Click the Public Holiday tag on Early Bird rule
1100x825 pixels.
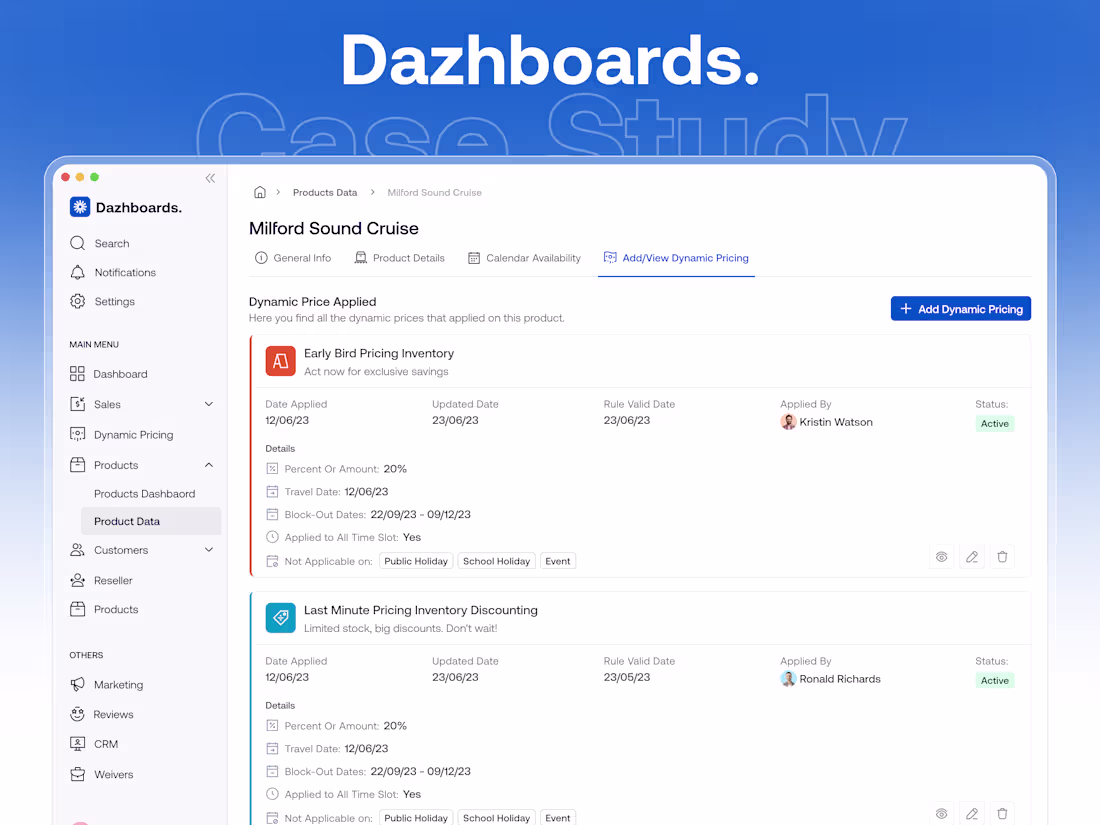point(416,561)
